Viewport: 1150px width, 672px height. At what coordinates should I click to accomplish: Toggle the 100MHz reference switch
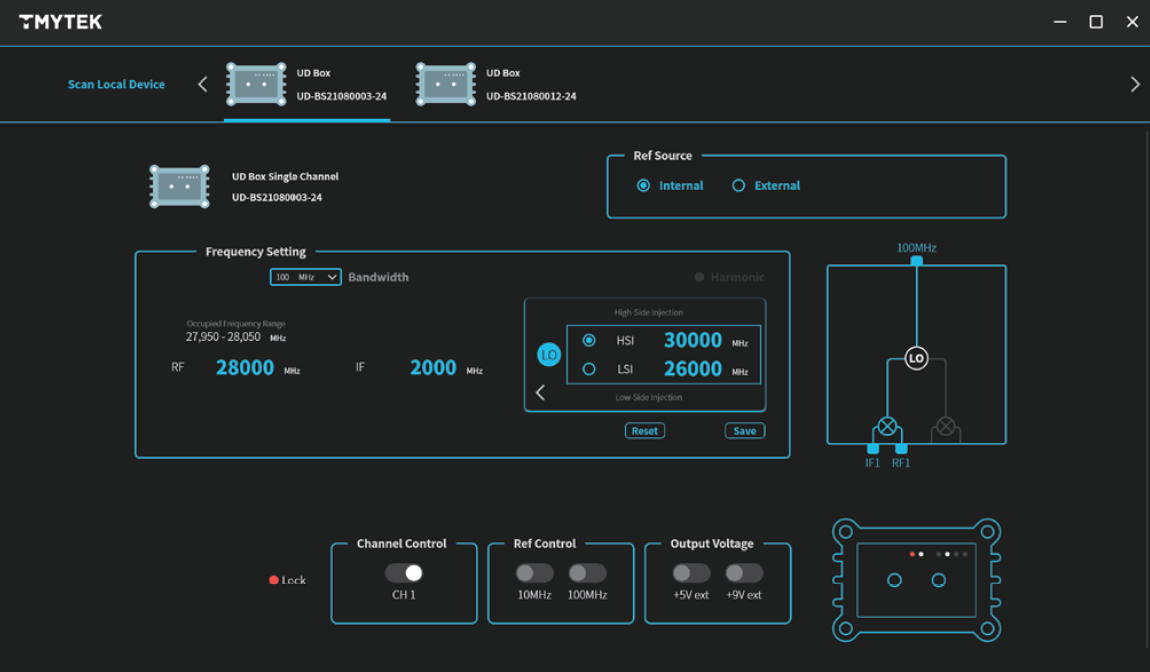pyautogui.click(x=587, y=573)
